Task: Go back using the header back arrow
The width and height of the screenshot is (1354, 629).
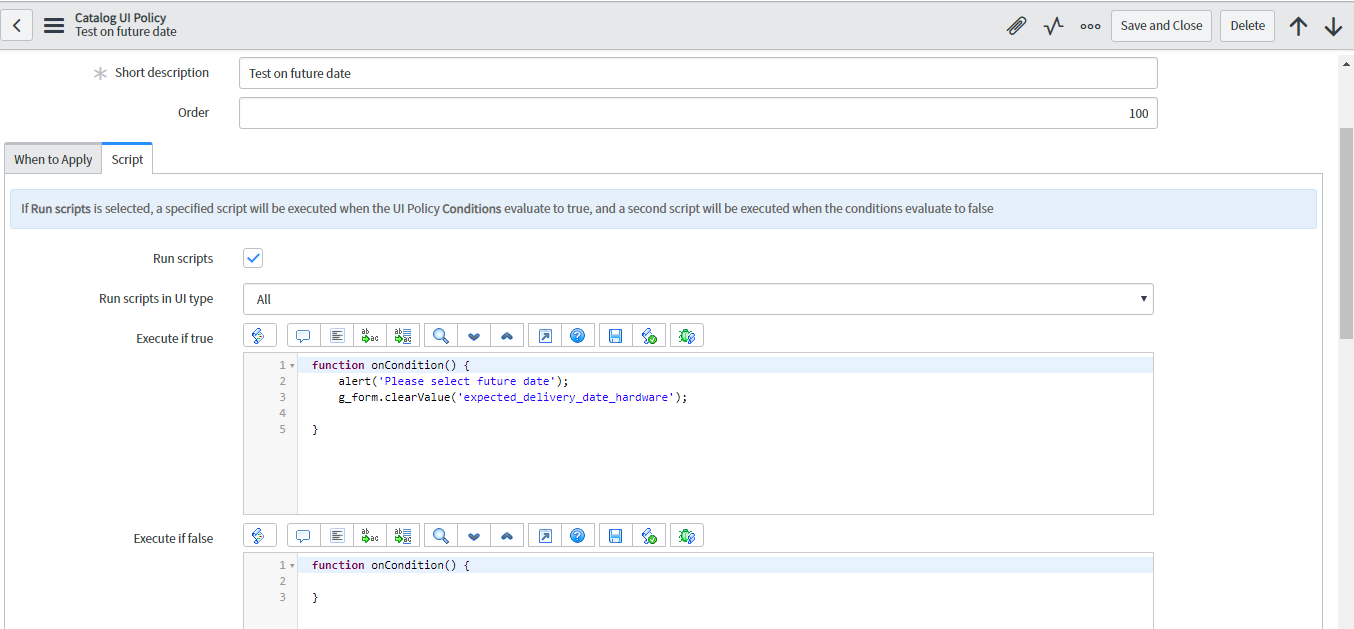Action: coord(17,25)
